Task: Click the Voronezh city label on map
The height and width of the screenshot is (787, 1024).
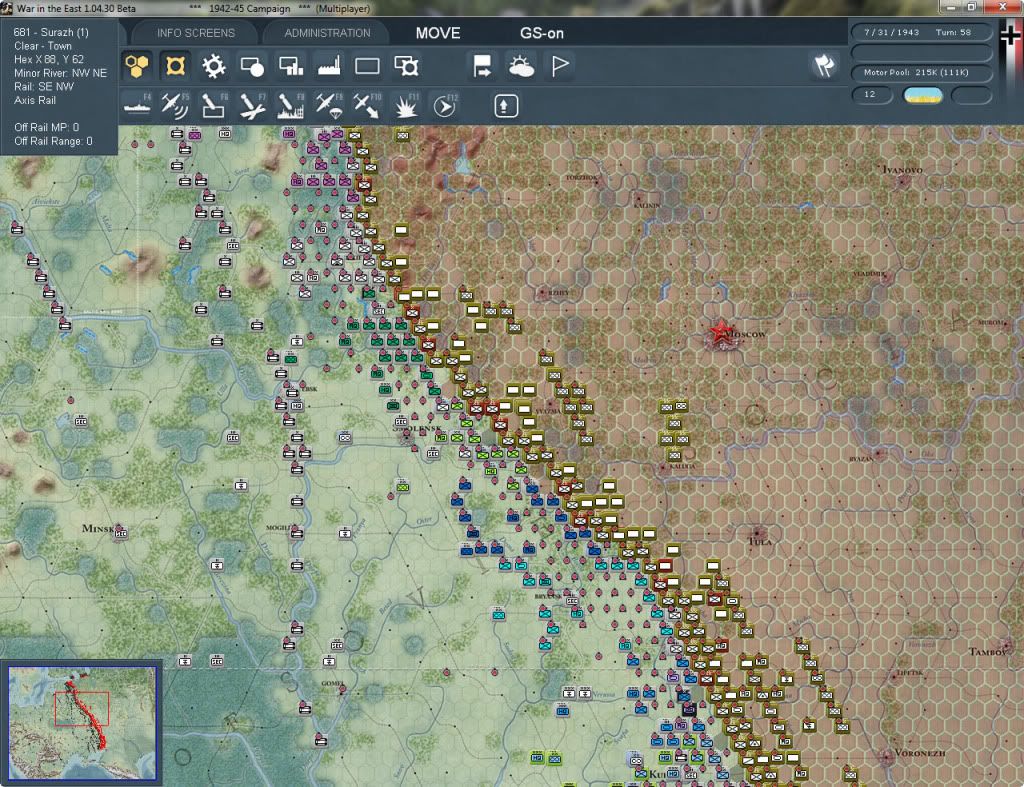Action: [x=920, y=752]
